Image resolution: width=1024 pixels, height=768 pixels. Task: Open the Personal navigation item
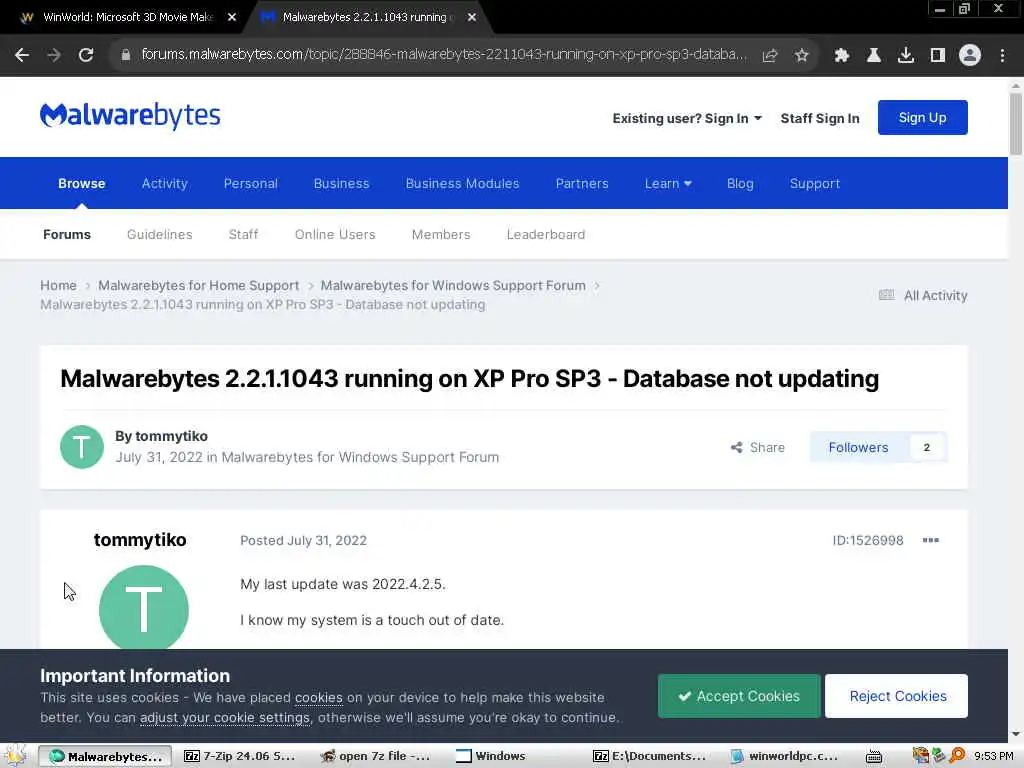[251, 184]
